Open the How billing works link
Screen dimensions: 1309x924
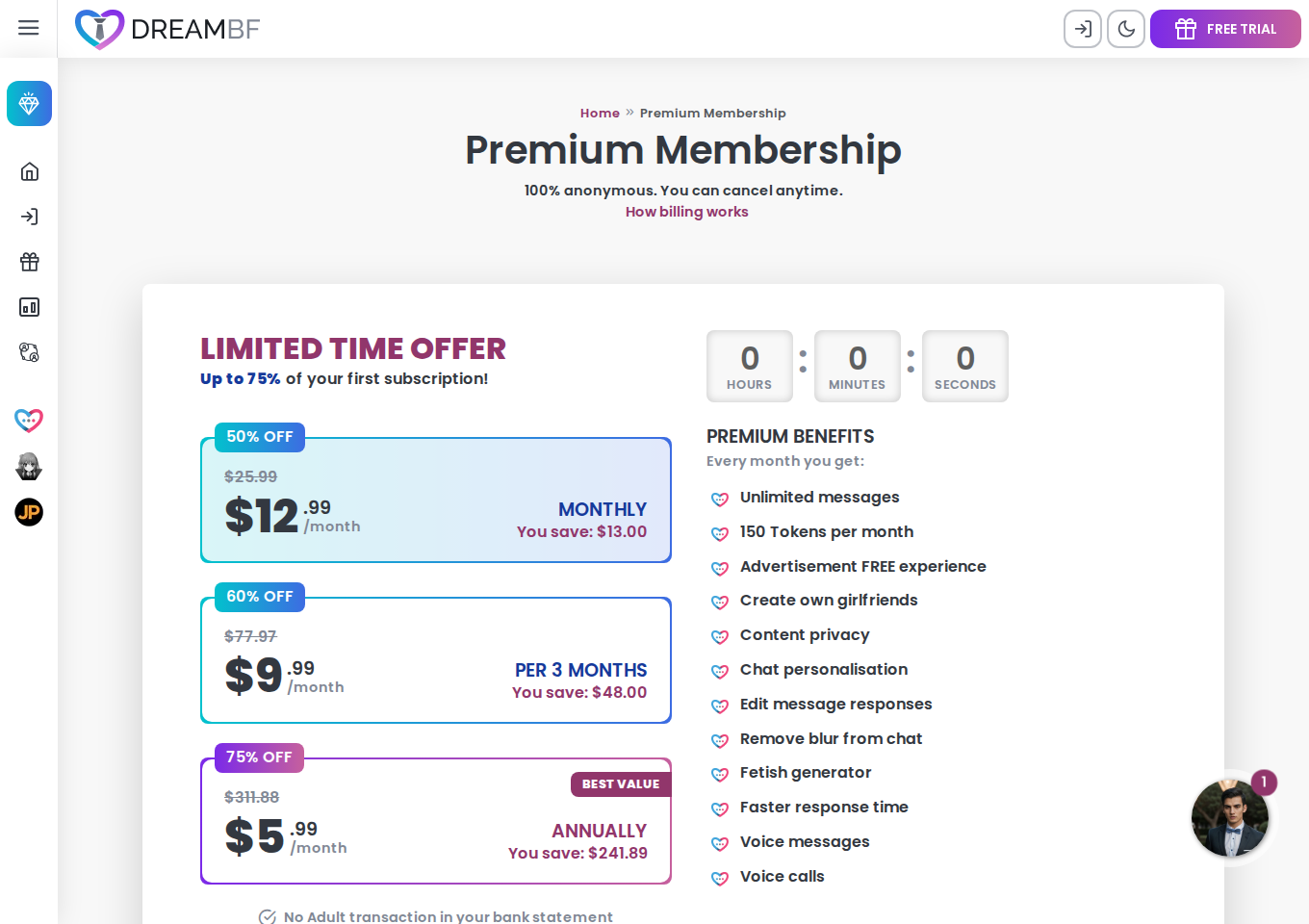tap(686, 212)
